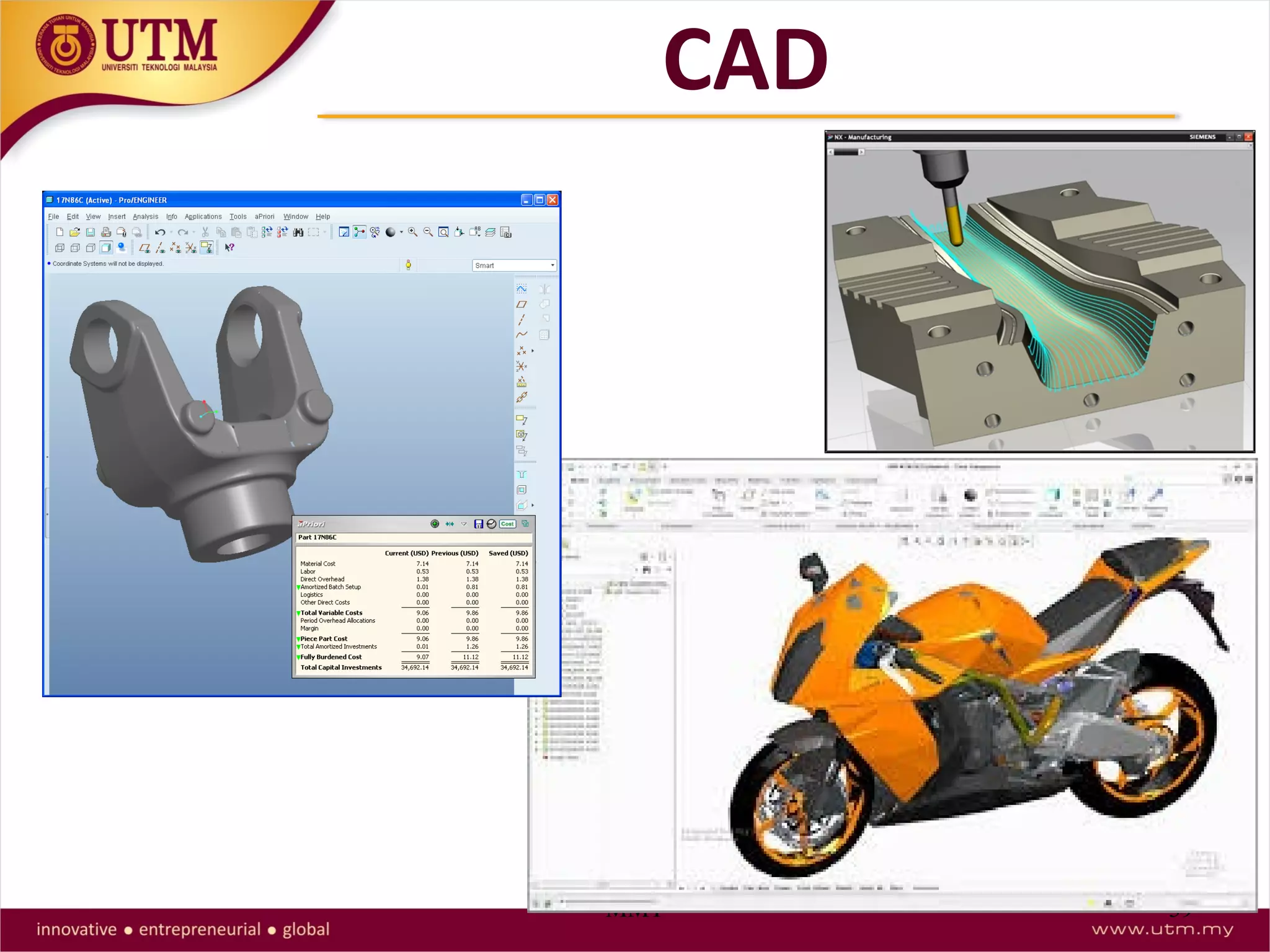Click the Zoom Out magnifier icon
Viewport: 1270px width, 952px height.
(428, 232)
